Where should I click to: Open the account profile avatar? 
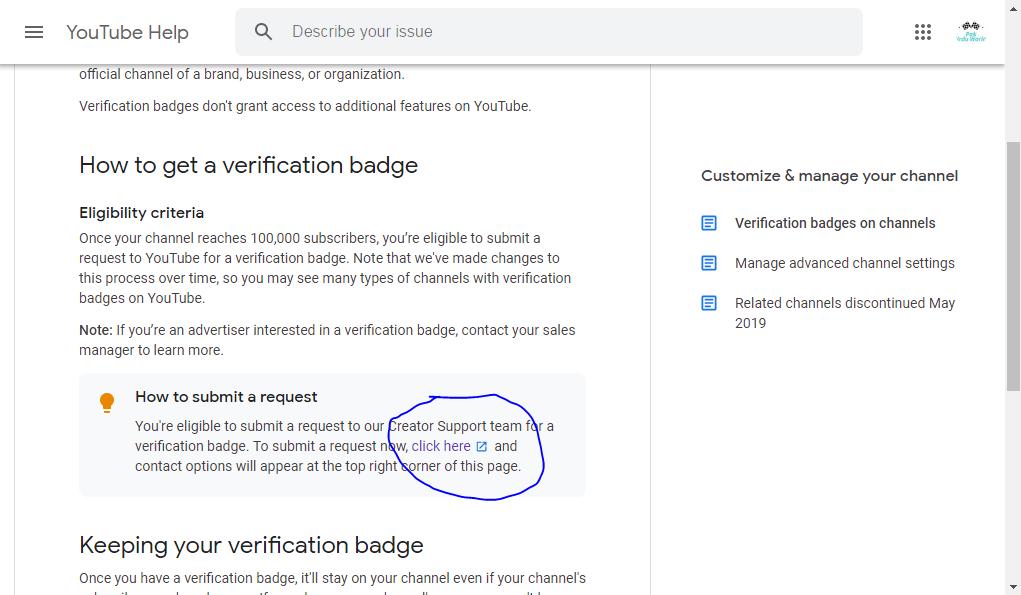point(971,32)
